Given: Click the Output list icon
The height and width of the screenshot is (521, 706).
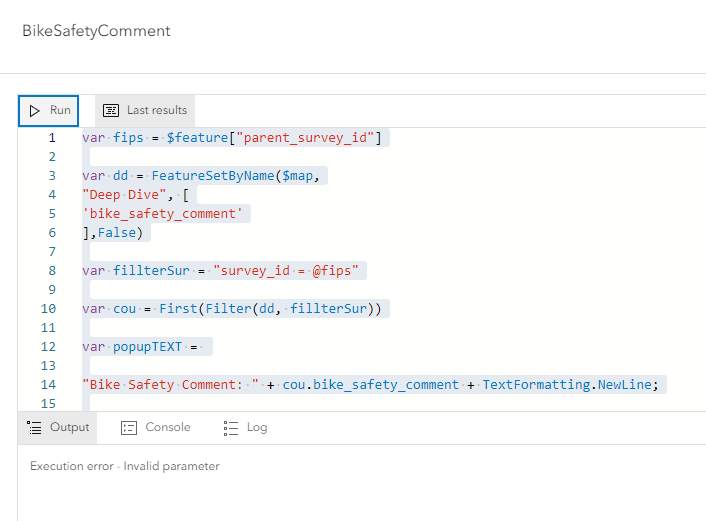Looking at the screenshot, I should tap(34, 427).
